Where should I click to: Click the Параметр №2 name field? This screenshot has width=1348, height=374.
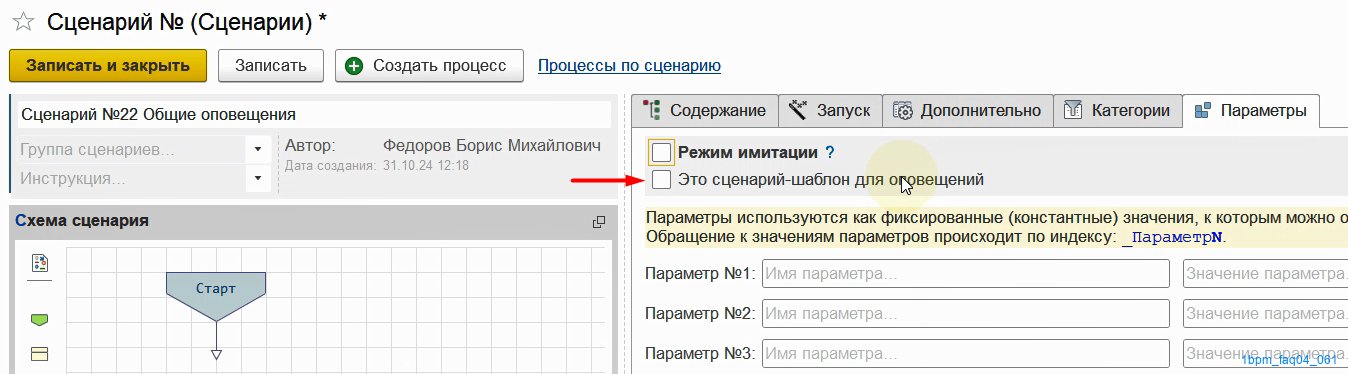tap(965, 314)
